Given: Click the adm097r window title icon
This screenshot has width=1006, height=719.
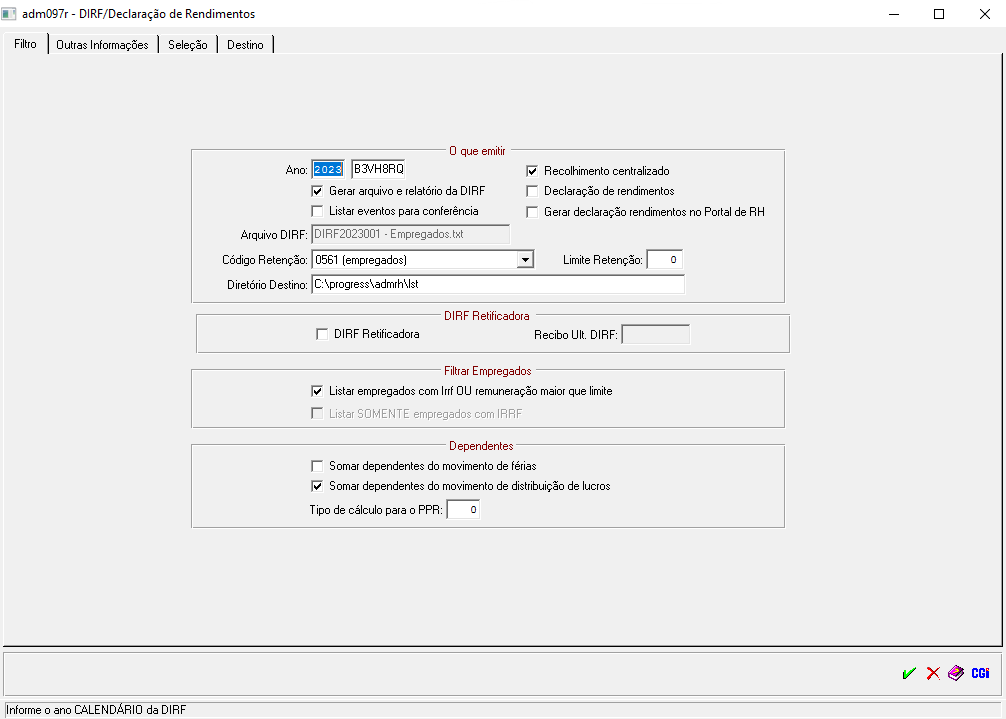Looking at the screenshot, I should pyautogui.click(x=8, y=13).
